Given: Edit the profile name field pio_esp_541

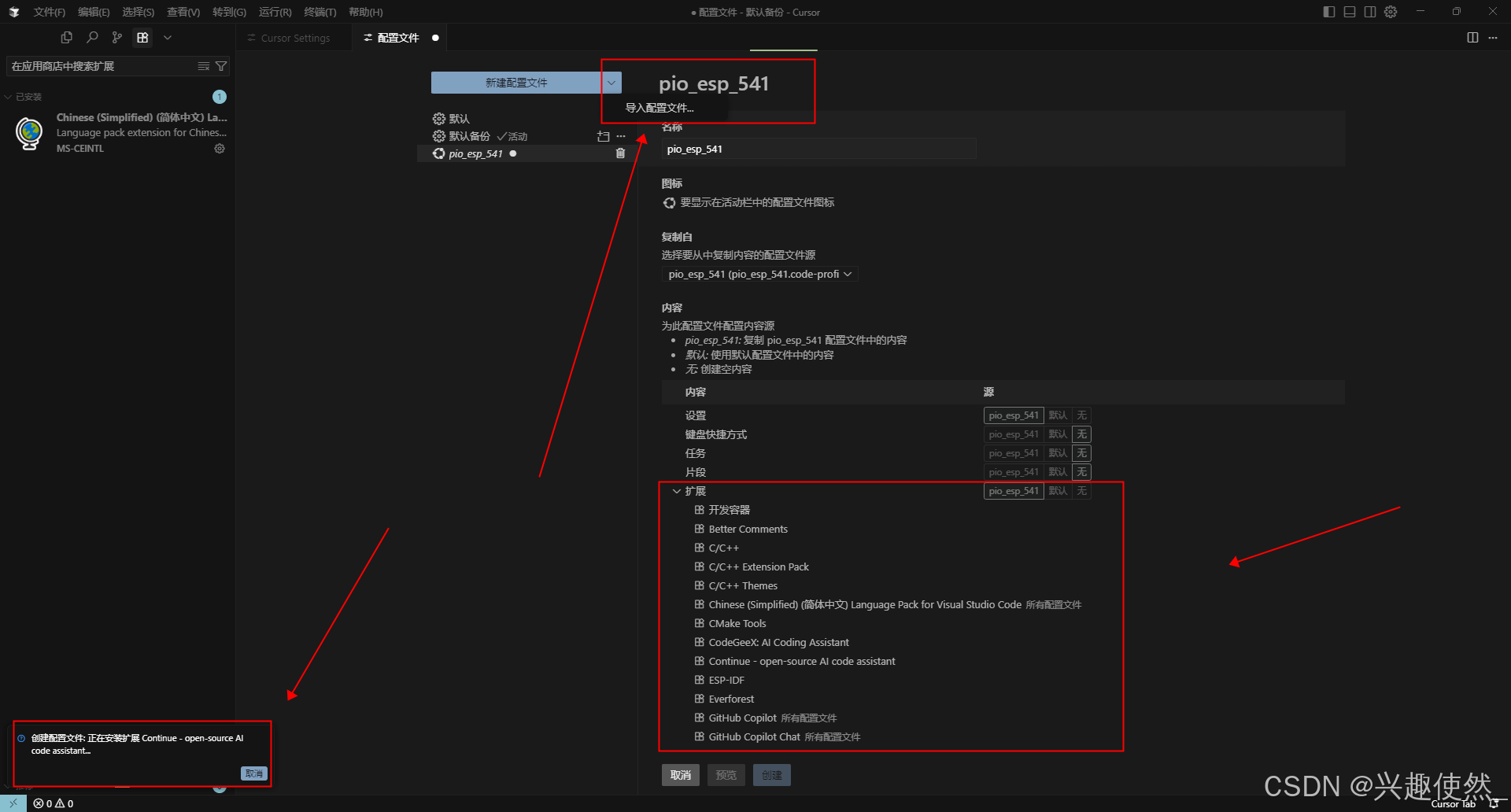Looking at the screenshot, I should 818,149.
